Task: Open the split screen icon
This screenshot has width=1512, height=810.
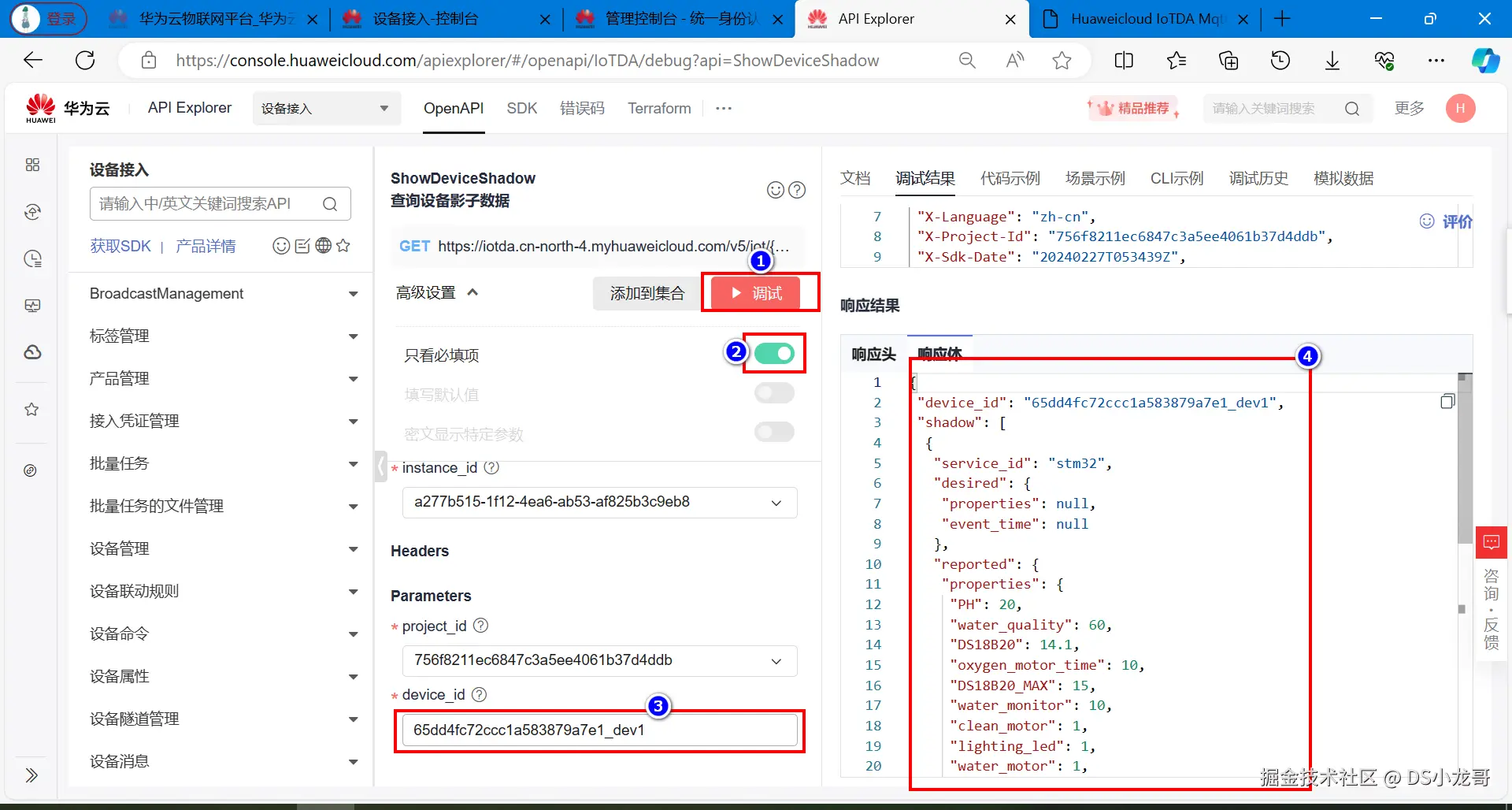Action: click(1124, 61)
